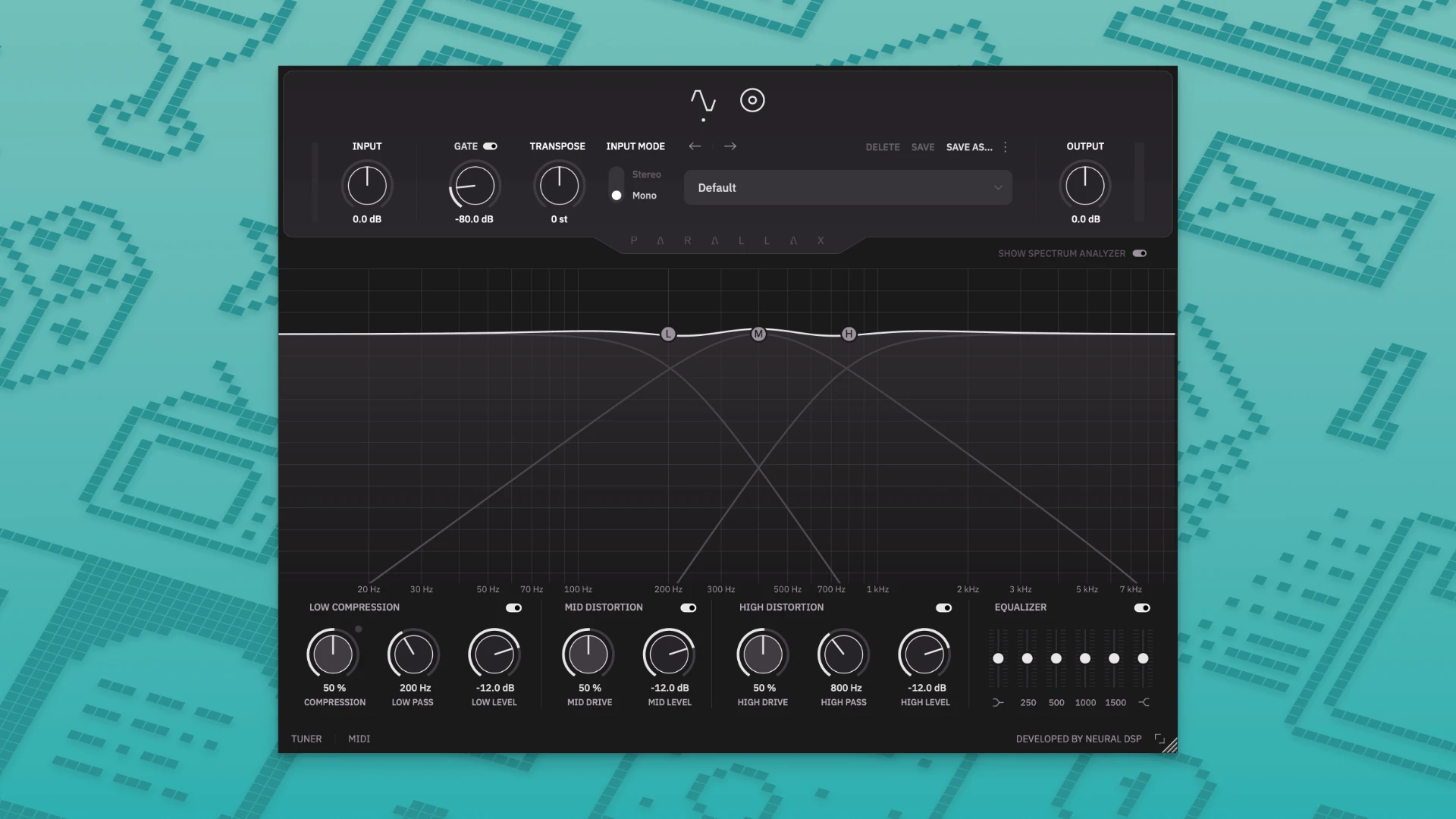Select the Stereo input mode

(x=616, y=174)
